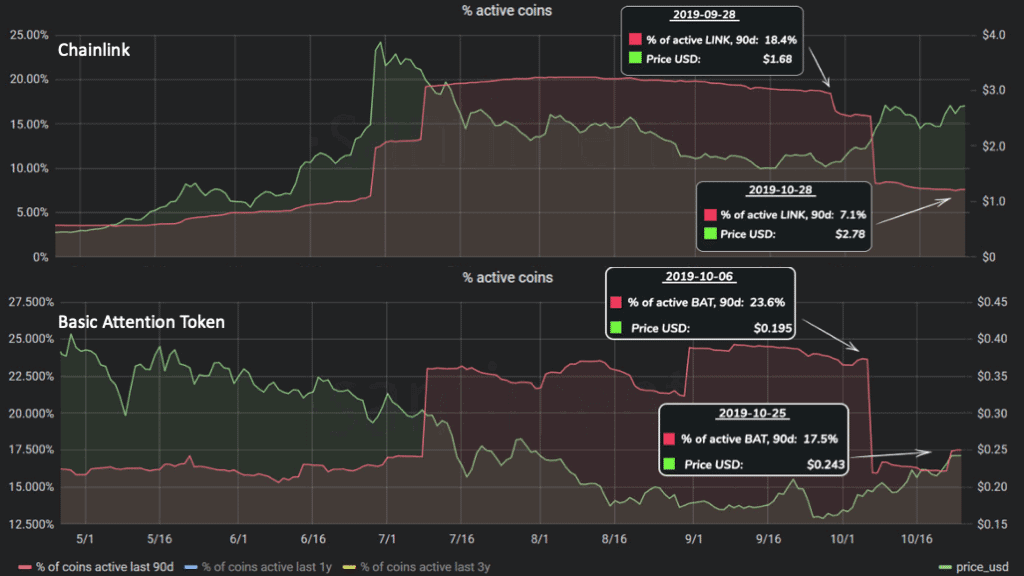
Task: Click the 'Price USD: $2.78' row
Action: point(784,234)
